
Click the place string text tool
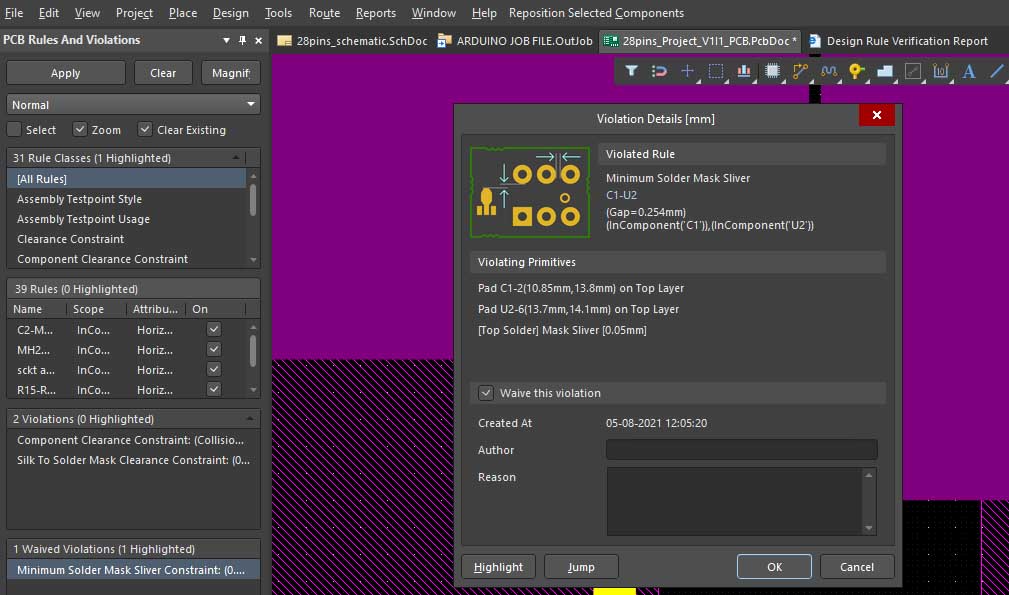(968, 71)
